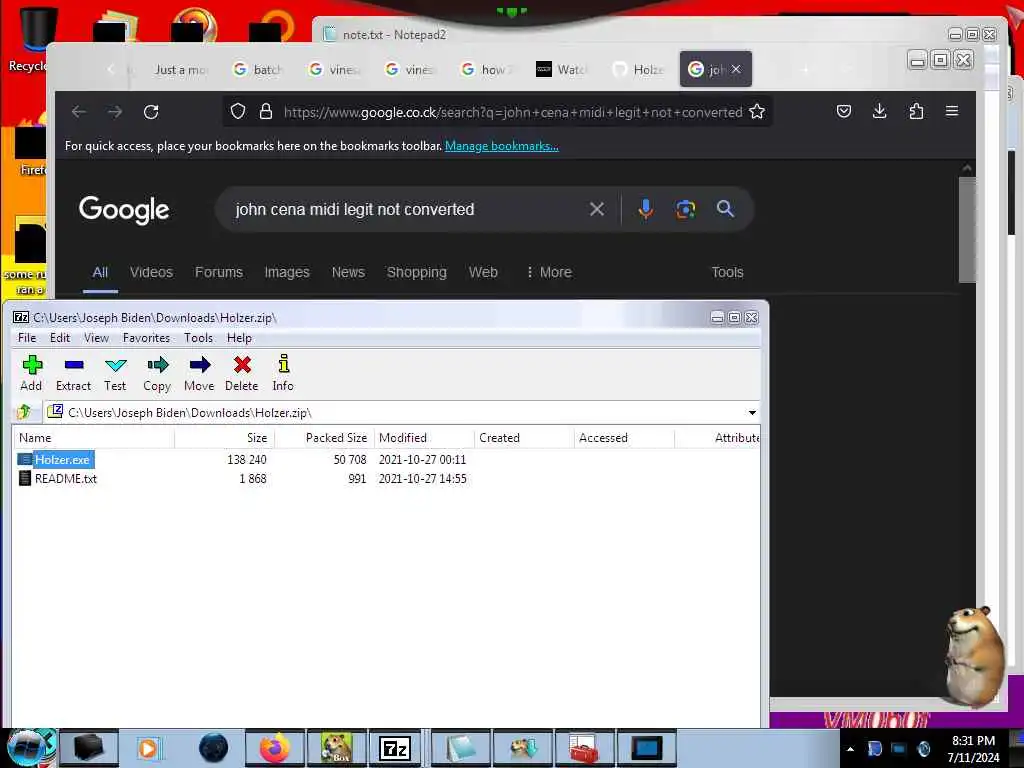Go forward in Firefox
The height and width of the screenshot is (768, 1024).
click(115, 112)
